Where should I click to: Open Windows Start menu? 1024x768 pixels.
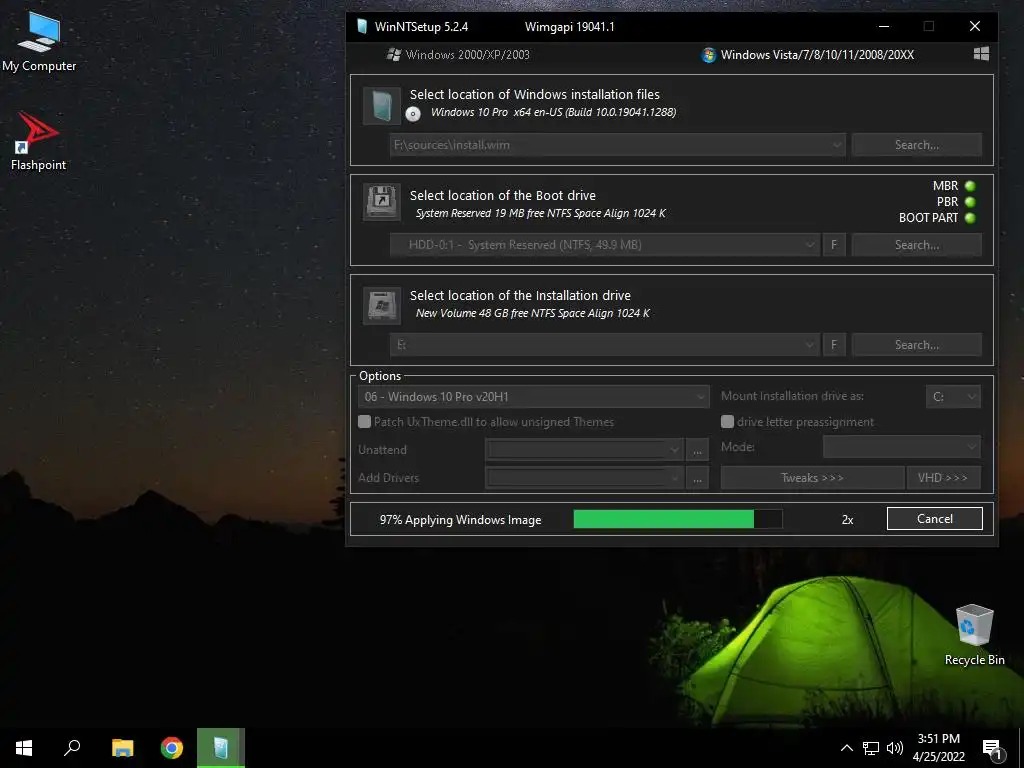(x=24, y=748)
